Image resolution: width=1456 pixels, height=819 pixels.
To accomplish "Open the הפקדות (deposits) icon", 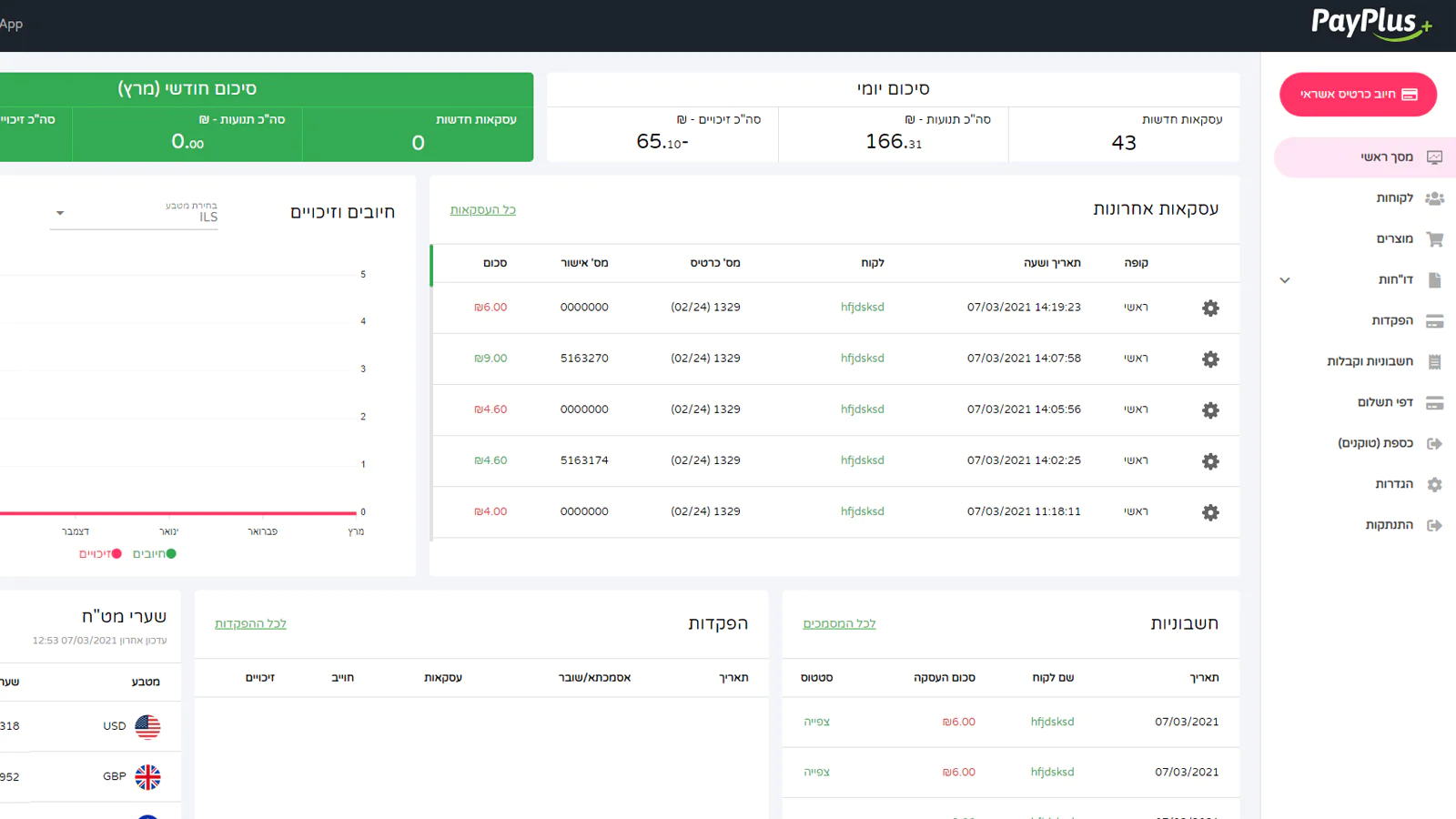I will (x=1436, y=320).
